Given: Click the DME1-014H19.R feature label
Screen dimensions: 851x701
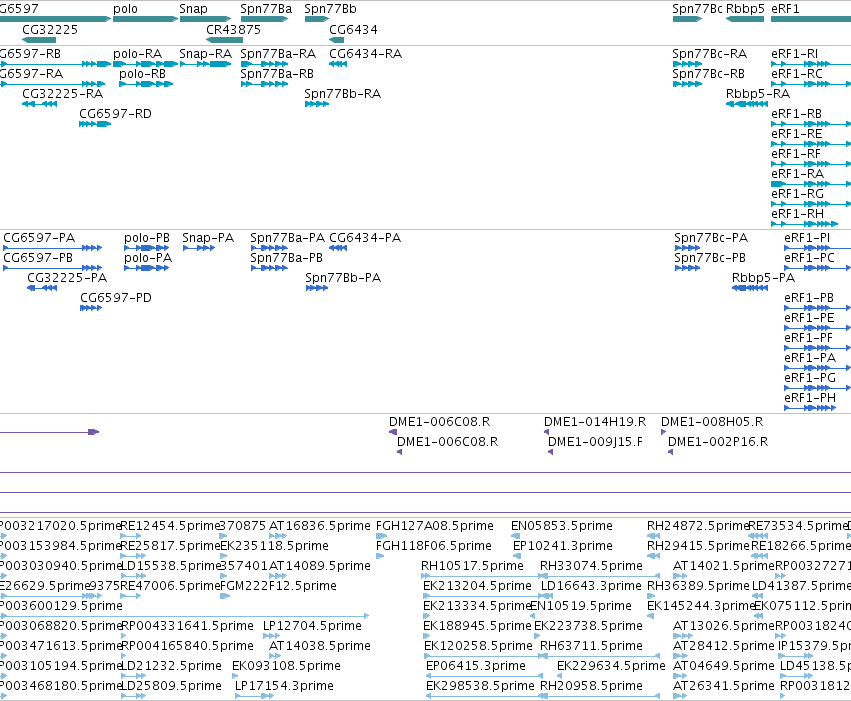Looking at the screenshot, I should coord(595,422).
